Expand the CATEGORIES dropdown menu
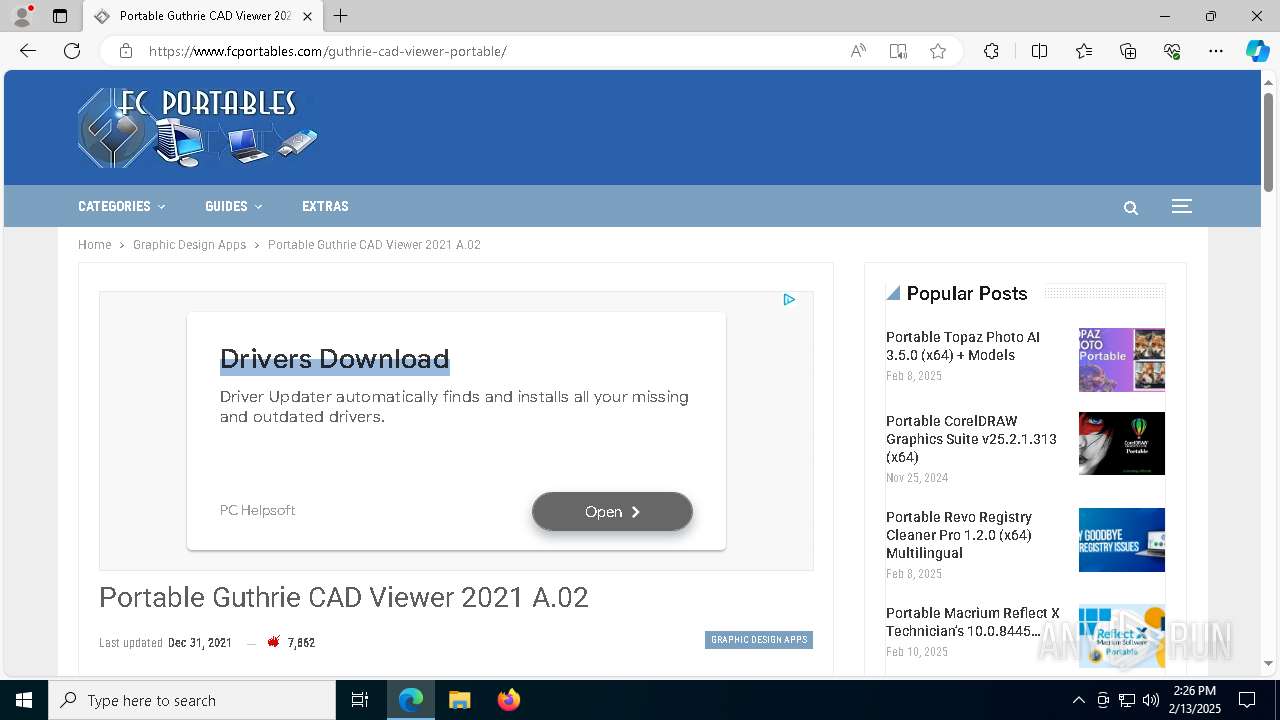 point(122,206)
